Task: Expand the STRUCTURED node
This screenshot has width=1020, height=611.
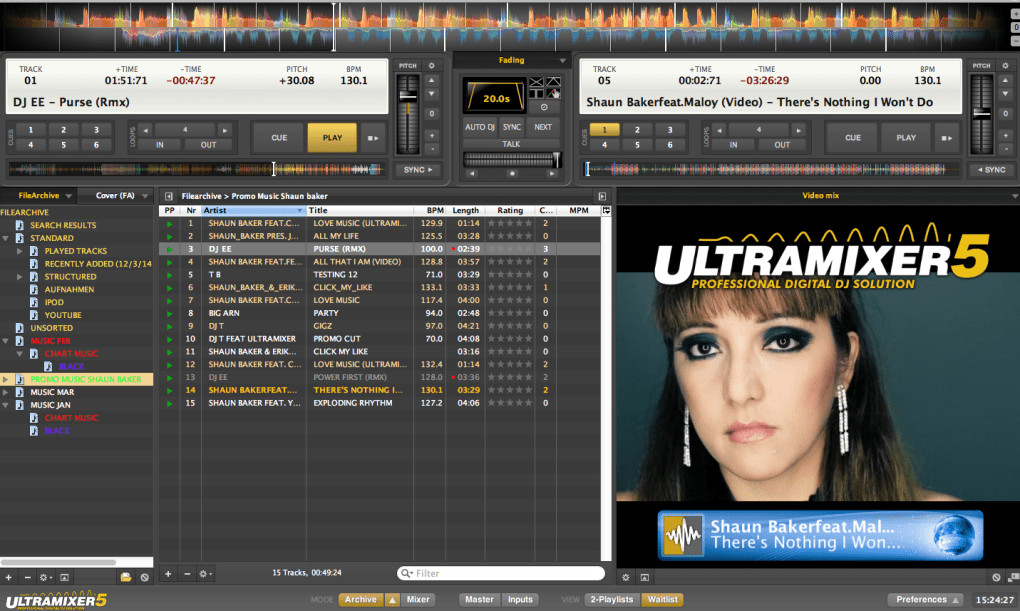Action: point(20,277)
